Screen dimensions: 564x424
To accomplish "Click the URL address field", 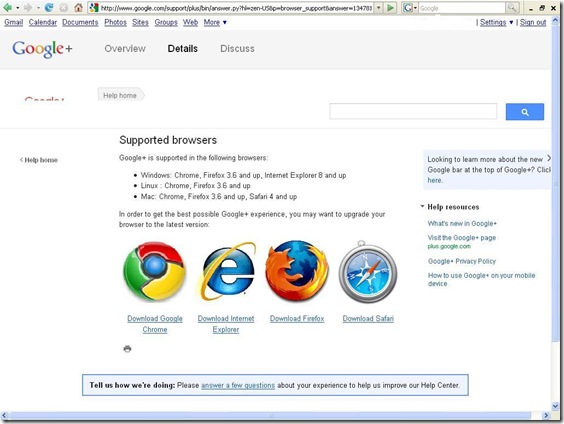I will [236, 8].
